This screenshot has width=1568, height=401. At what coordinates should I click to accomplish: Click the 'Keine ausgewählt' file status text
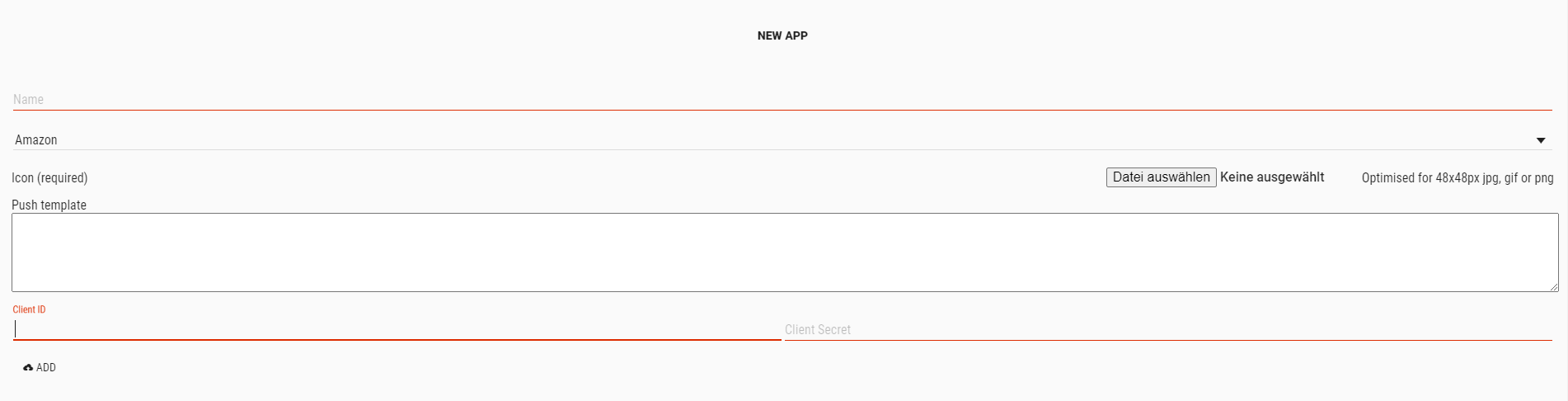(1272, 177)
